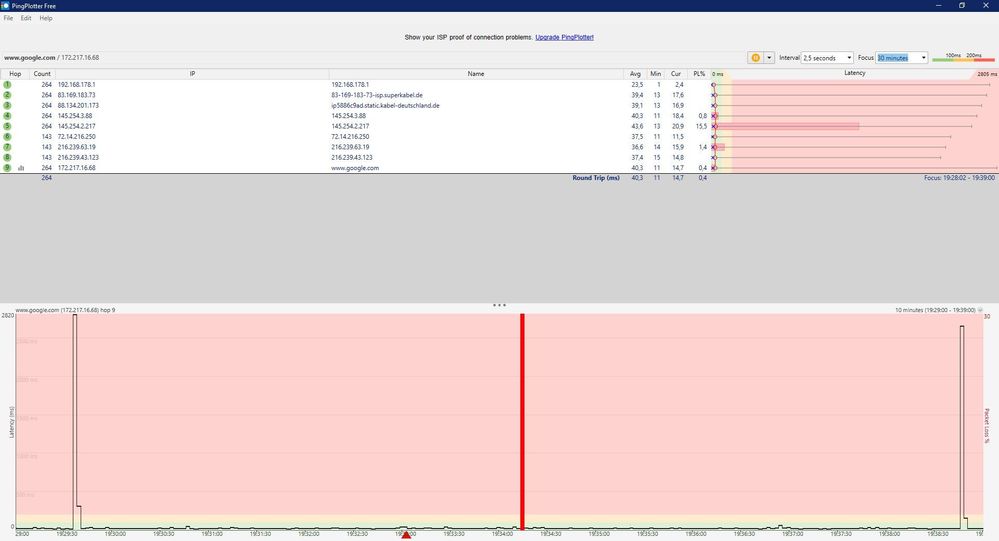Click the hop 7 green status icon

tap(7, 147)
